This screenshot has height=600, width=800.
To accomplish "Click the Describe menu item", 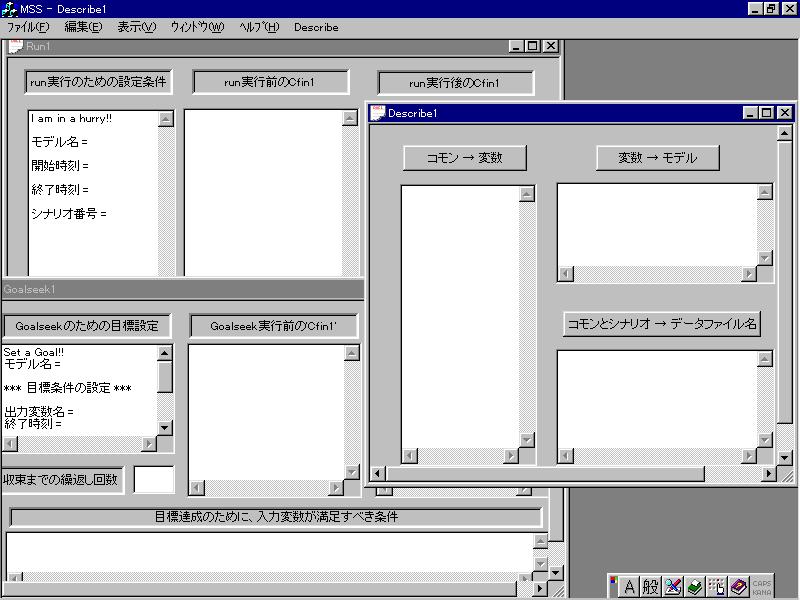I will [316, 27].
